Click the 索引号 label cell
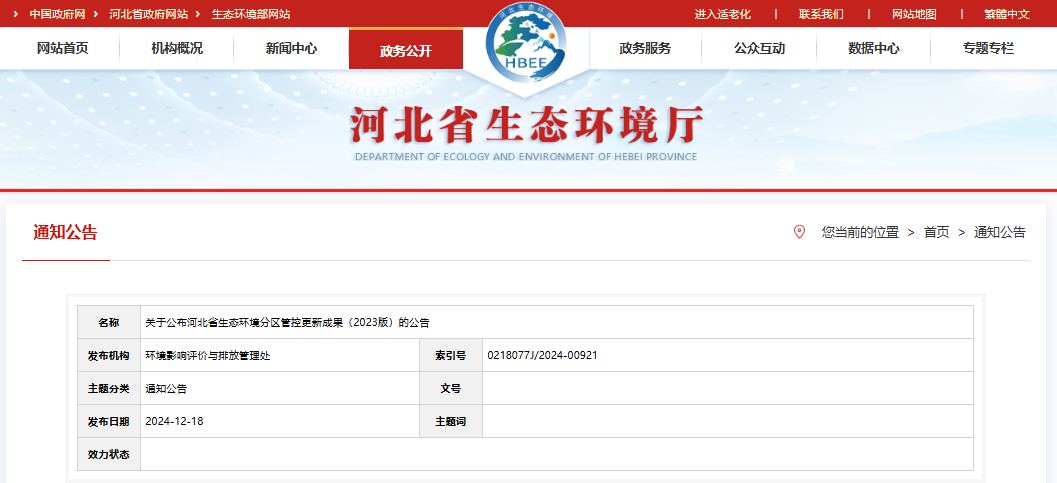Screen dimensions: 1057x483 [x=451, y=355]
